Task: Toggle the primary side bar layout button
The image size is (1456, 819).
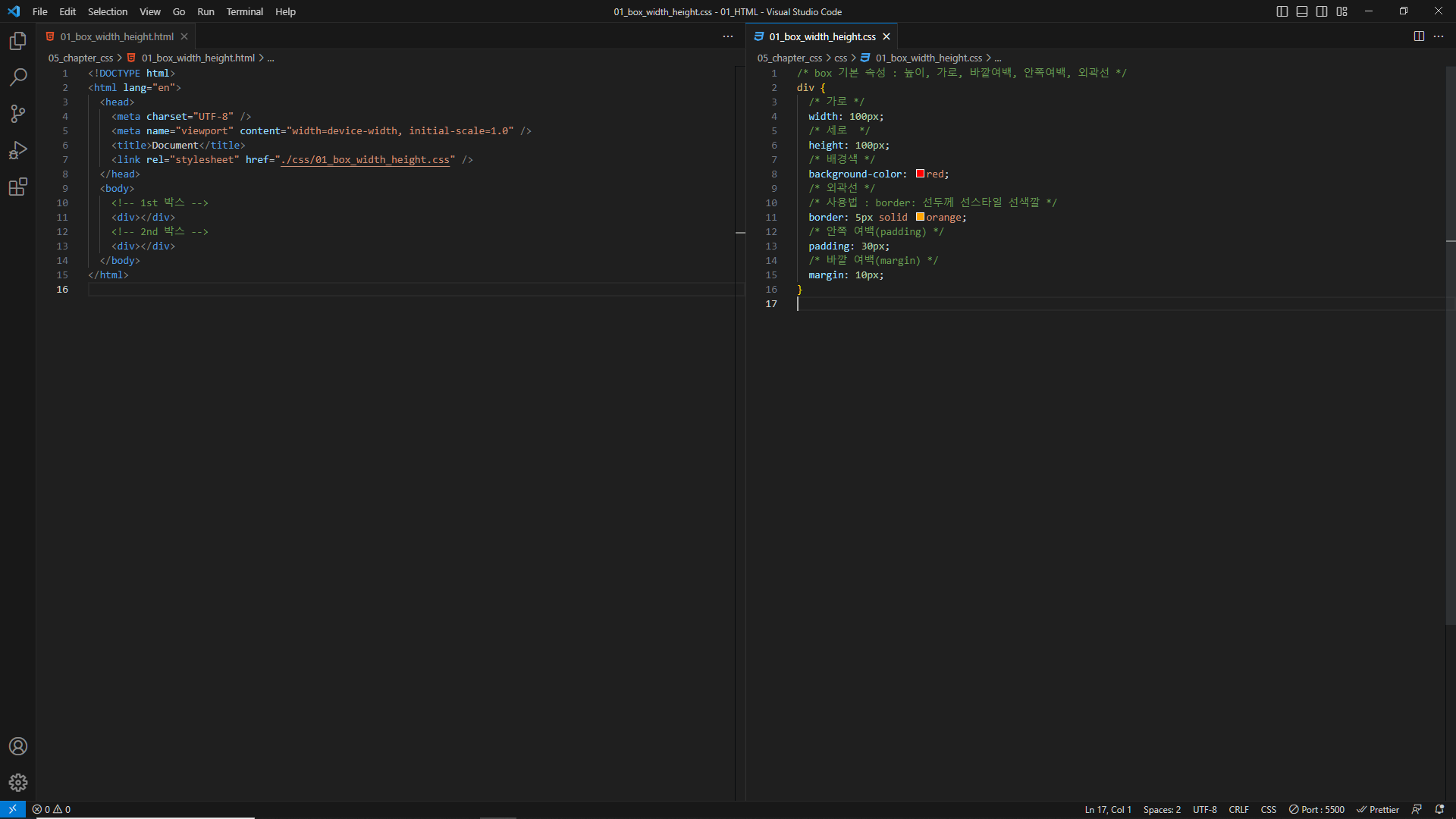Action: (1282, 11)
